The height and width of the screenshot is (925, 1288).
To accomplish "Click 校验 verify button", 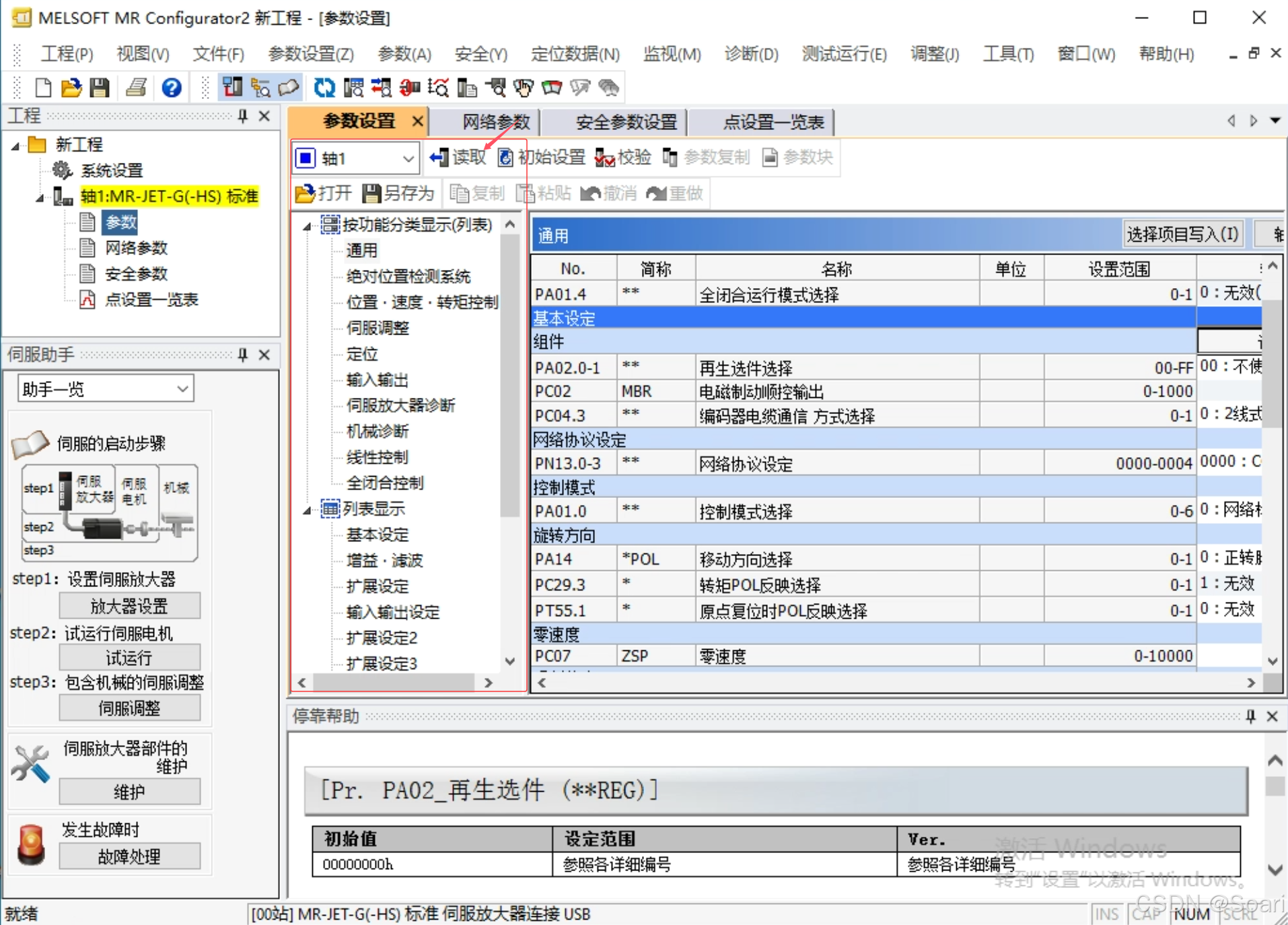I will (x=624, y=158).
